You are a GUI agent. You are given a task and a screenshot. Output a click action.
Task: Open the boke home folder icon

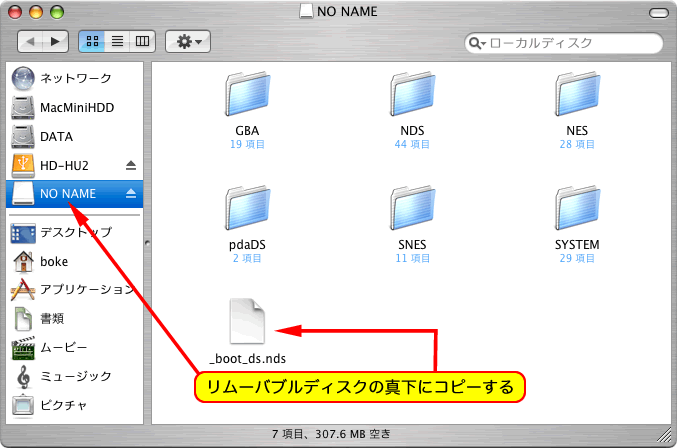click(x=23, y=262)
